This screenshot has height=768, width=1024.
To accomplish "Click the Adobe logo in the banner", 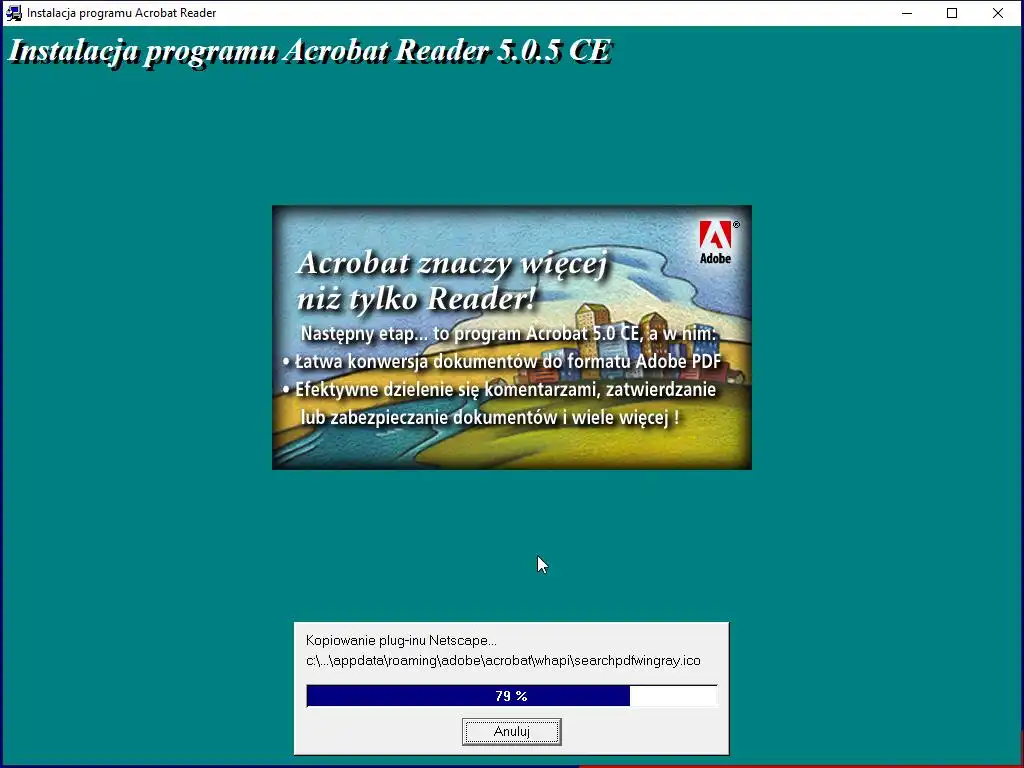I will coord(716,242).
